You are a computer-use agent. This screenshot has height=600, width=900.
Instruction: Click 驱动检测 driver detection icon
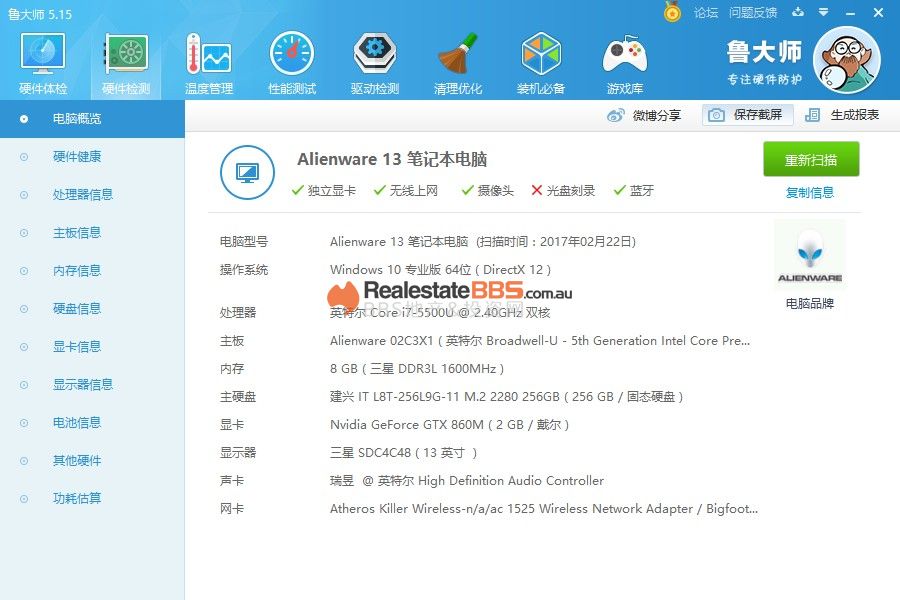375,55
